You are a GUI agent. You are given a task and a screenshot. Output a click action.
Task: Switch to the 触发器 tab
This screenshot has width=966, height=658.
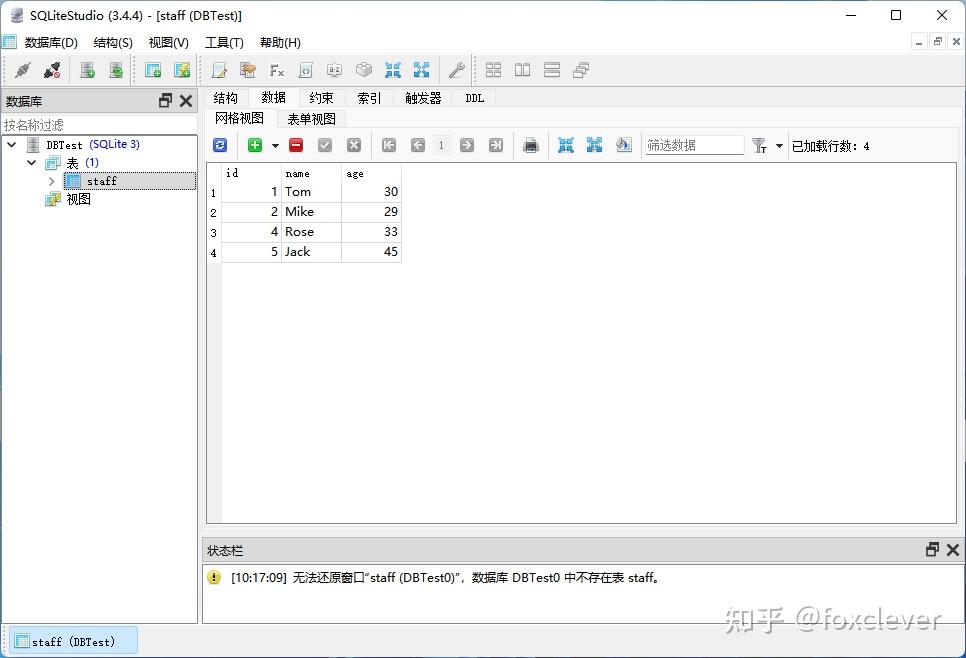(x=423, y=98)
